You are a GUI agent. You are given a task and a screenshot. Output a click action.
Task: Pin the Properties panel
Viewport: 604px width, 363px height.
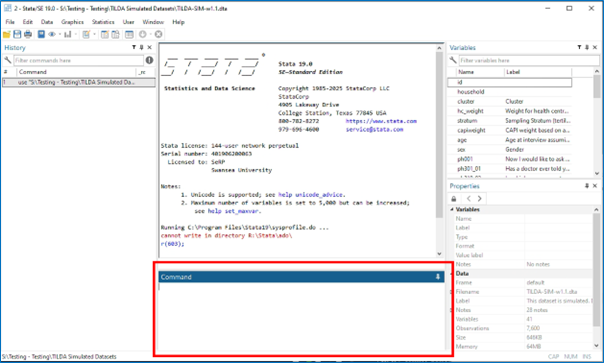click(x=587, y=186)
